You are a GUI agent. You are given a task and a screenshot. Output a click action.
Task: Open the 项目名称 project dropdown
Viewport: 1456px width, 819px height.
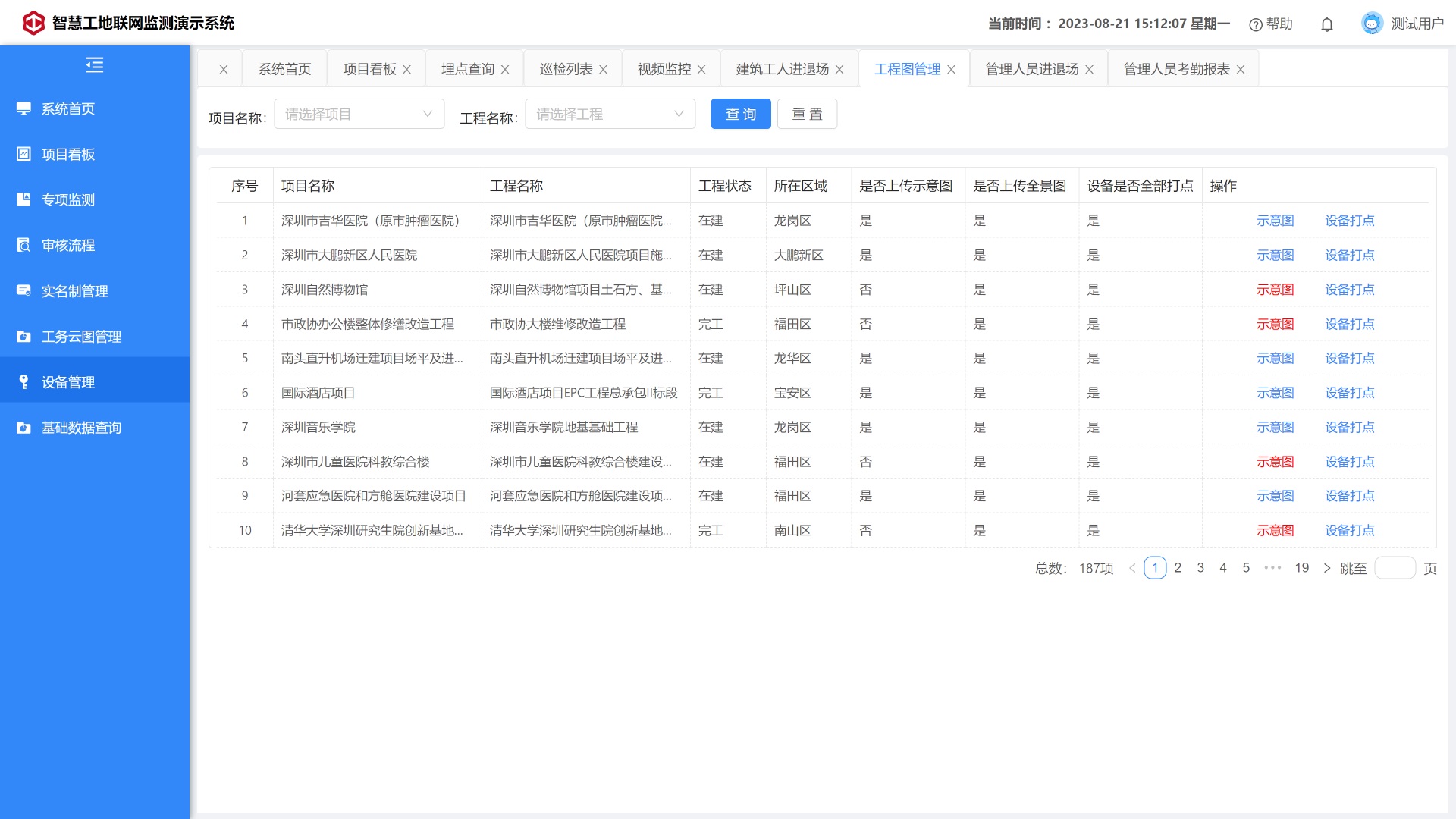coord(359,114)
